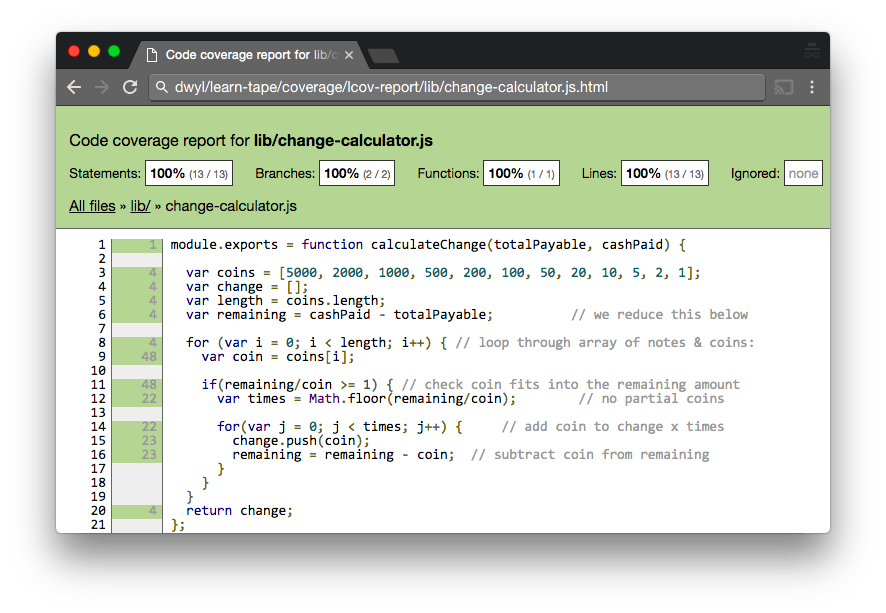Click the search magnifier in address bar
Screen dimensions: 886x613
coord(162,87)
